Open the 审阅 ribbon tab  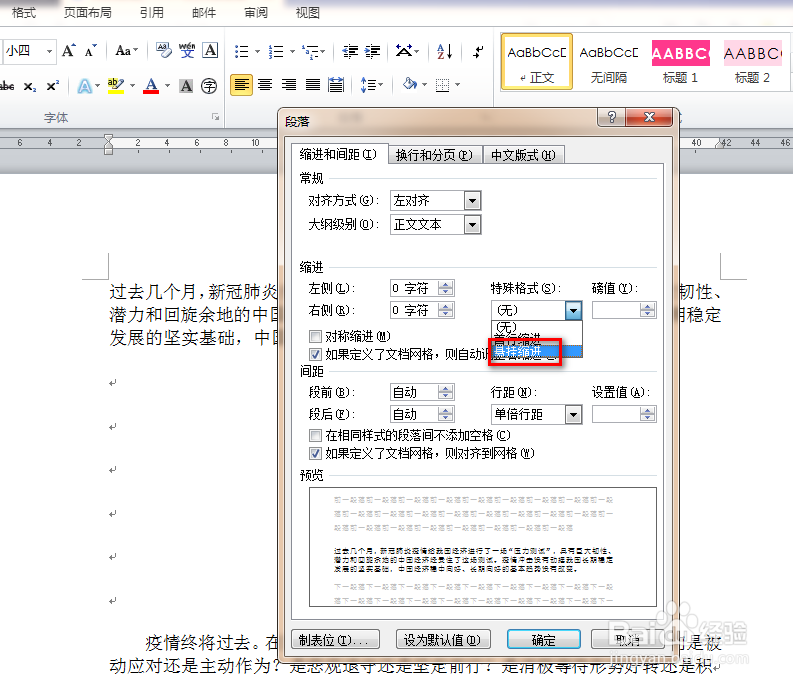coord(255,13)
